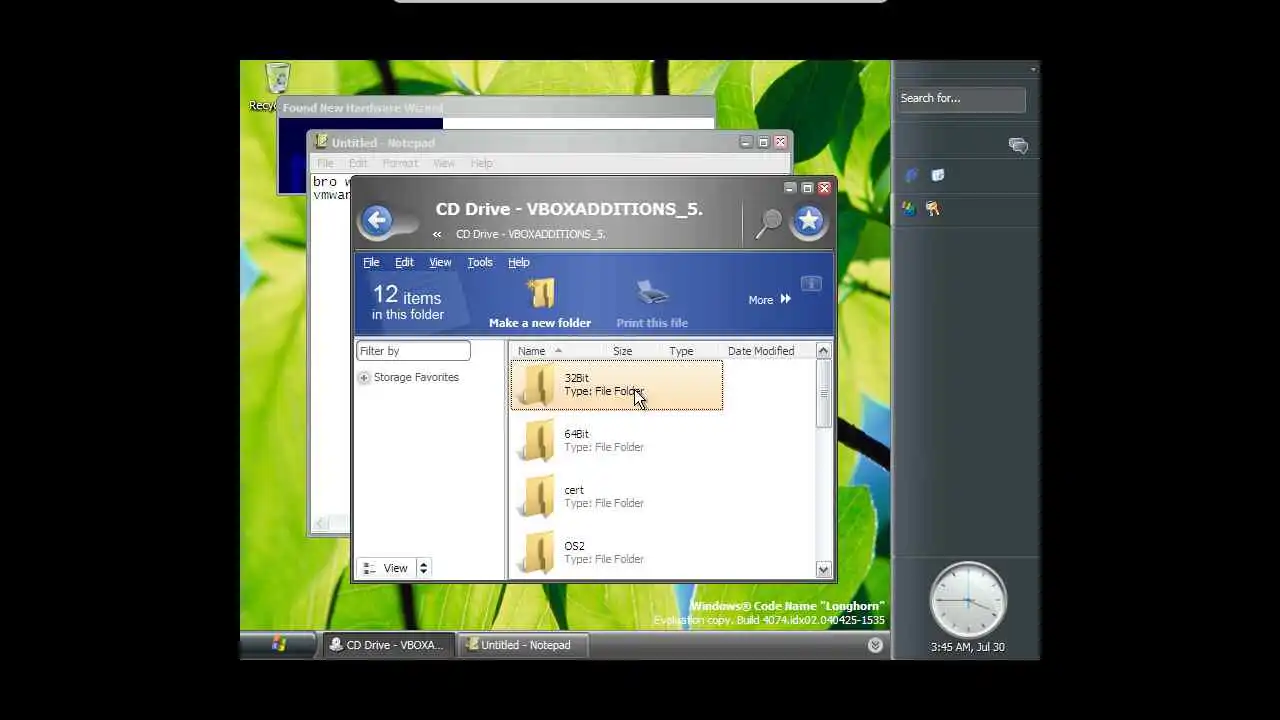Screen dimensions: 1280x720
Task: Open the sidebar options dropdown arrow
Action: coord(1032,69)
